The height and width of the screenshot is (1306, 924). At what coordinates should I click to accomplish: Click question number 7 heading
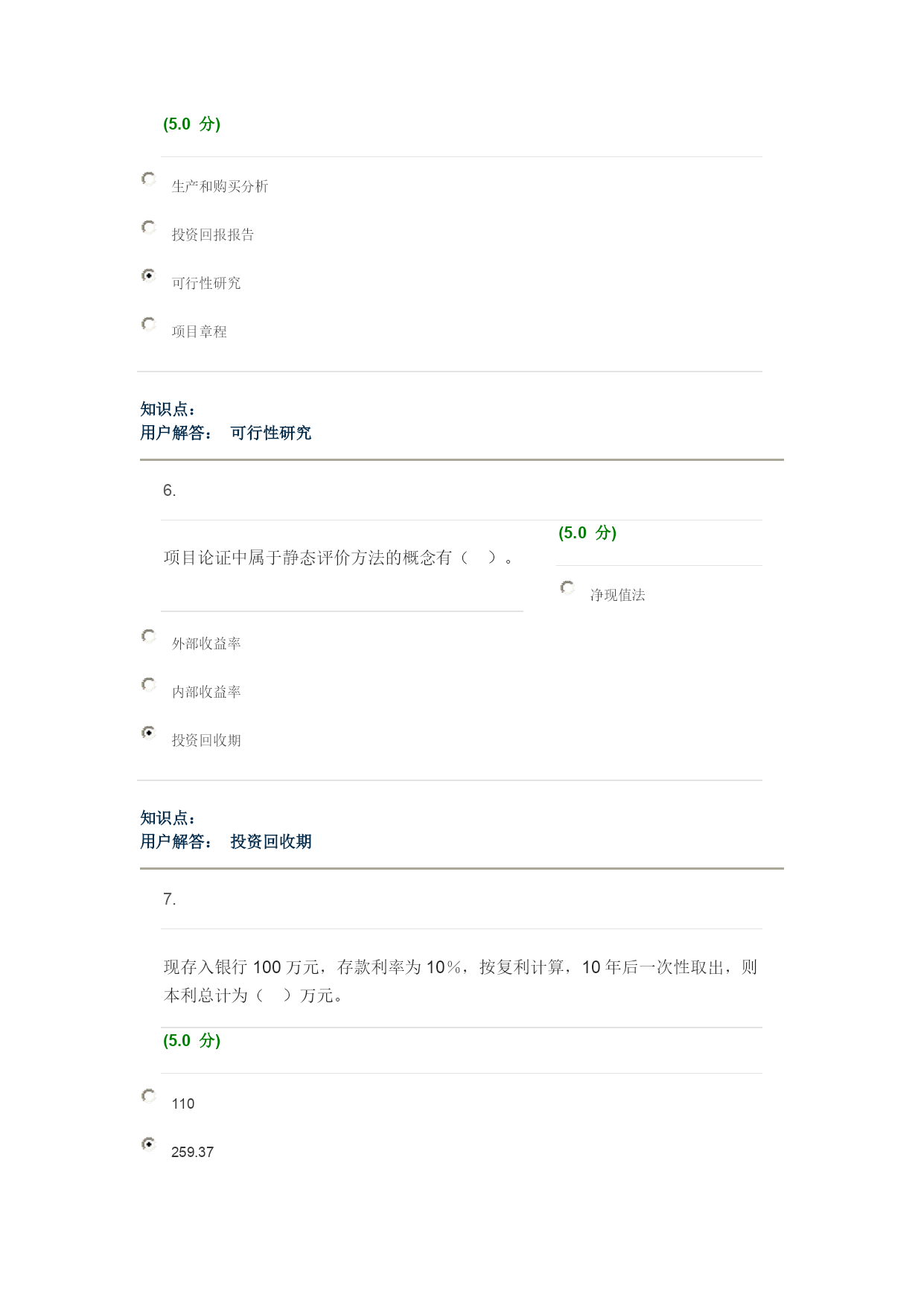(x=170, y=899)
